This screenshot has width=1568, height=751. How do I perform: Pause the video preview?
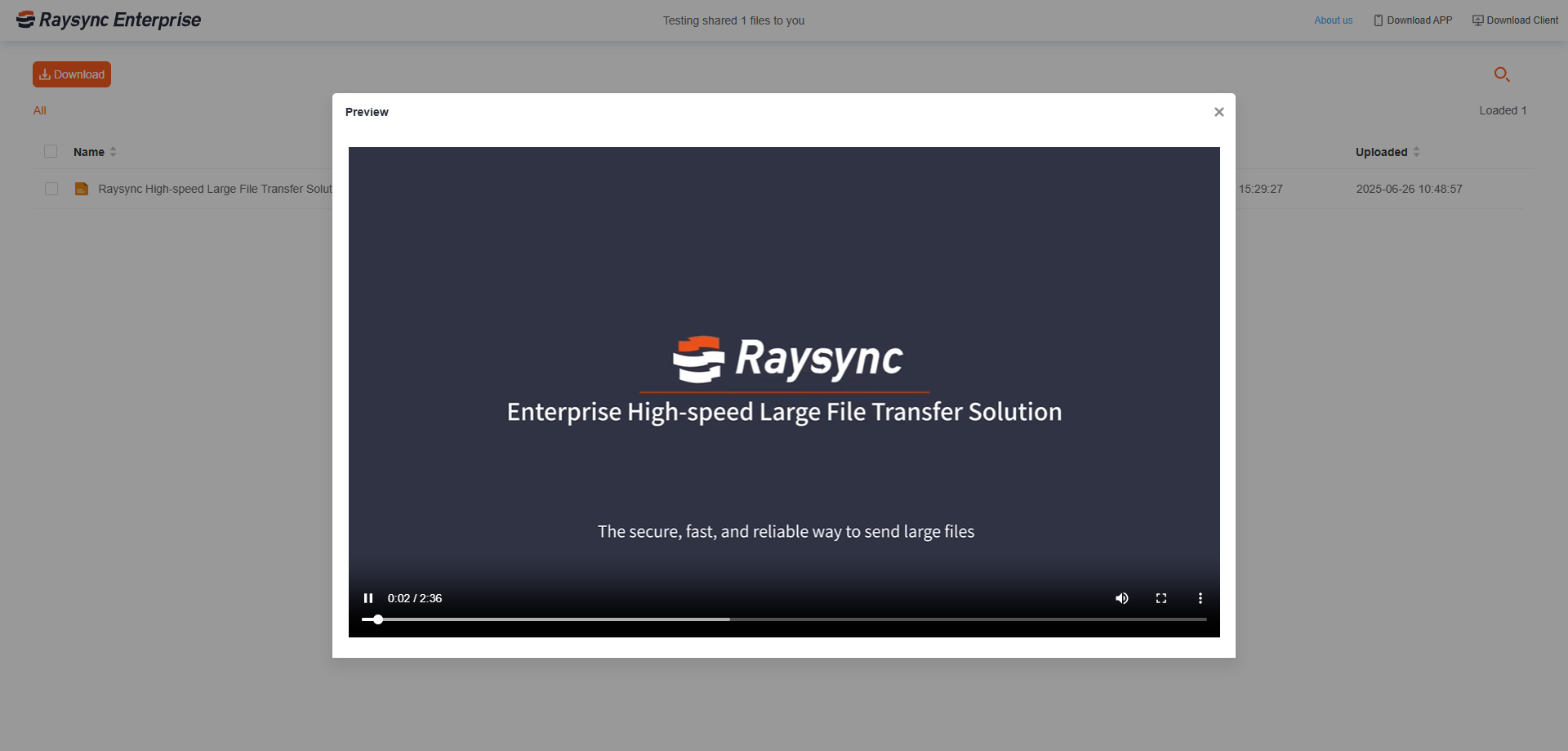[368, 598]
